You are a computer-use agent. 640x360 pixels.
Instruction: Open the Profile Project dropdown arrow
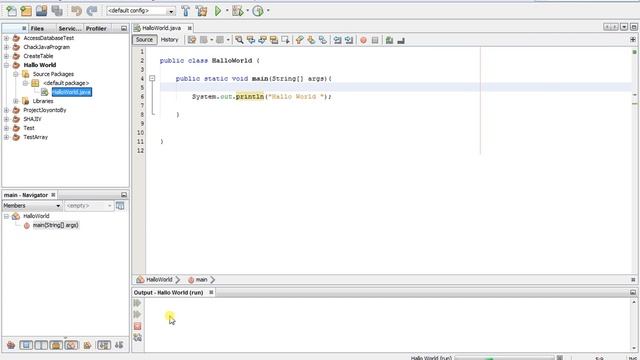pos(268,11)
